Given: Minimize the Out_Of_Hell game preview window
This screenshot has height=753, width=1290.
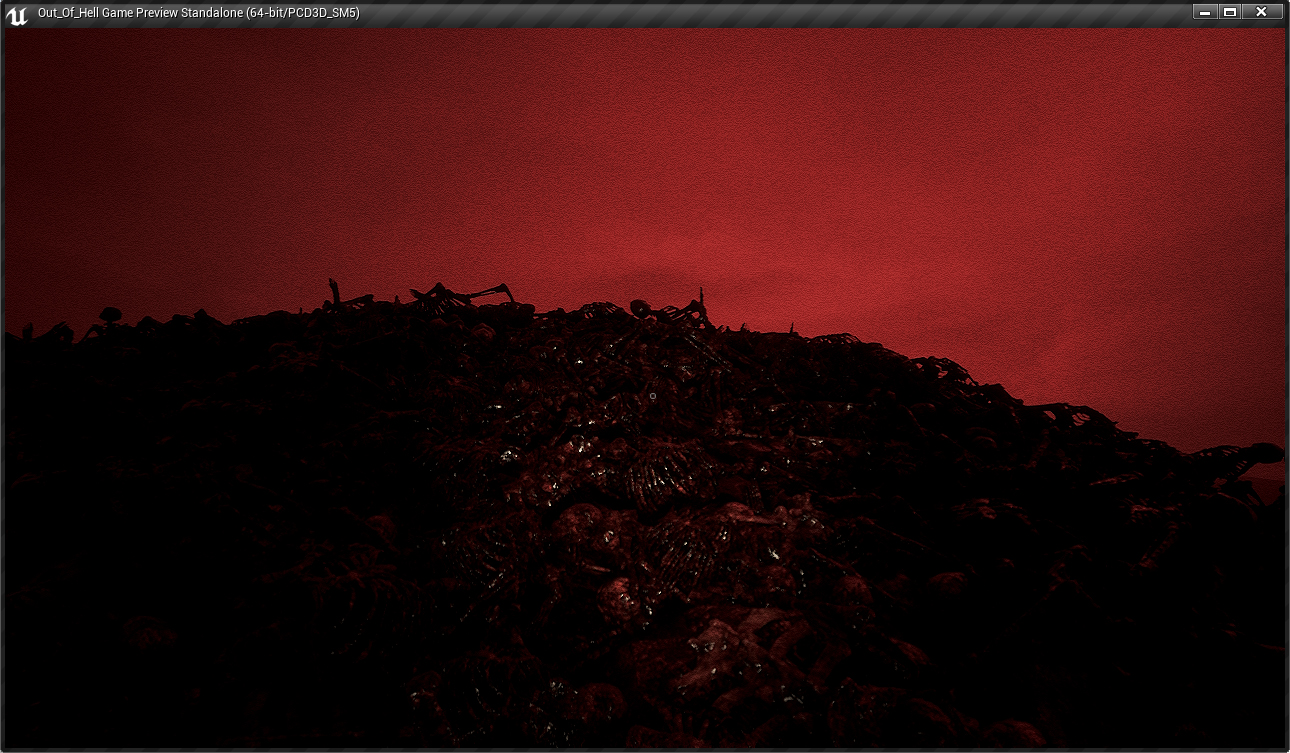Looking at the screenshot, I should click(1205, 12).
